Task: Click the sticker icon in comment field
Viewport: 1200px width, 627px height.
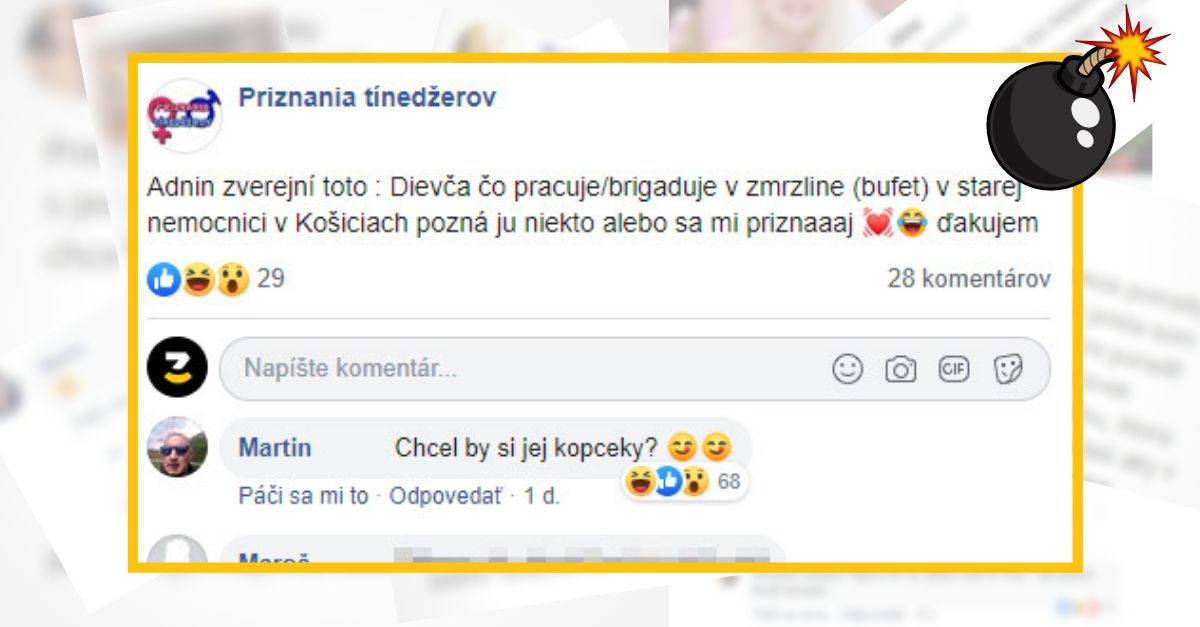Action: point(1010,369)
